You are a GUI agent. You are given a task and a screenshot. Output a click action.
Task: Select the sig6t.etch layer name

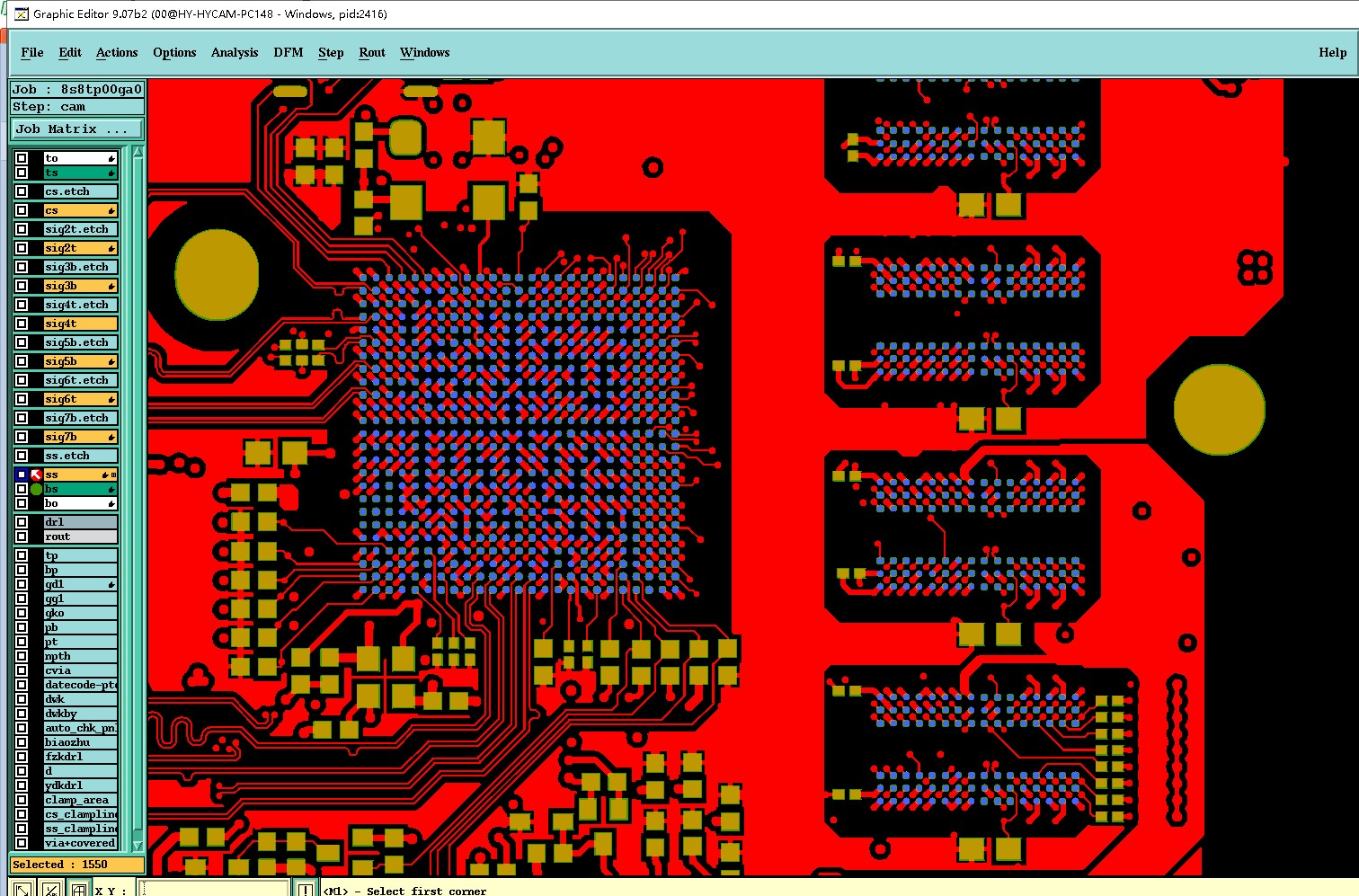(x=81, y=380)
